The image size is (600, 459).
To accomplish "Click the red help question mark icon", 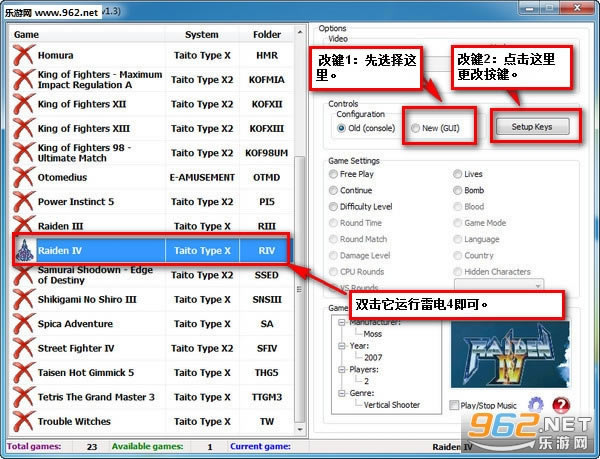I will pos(561,405).
